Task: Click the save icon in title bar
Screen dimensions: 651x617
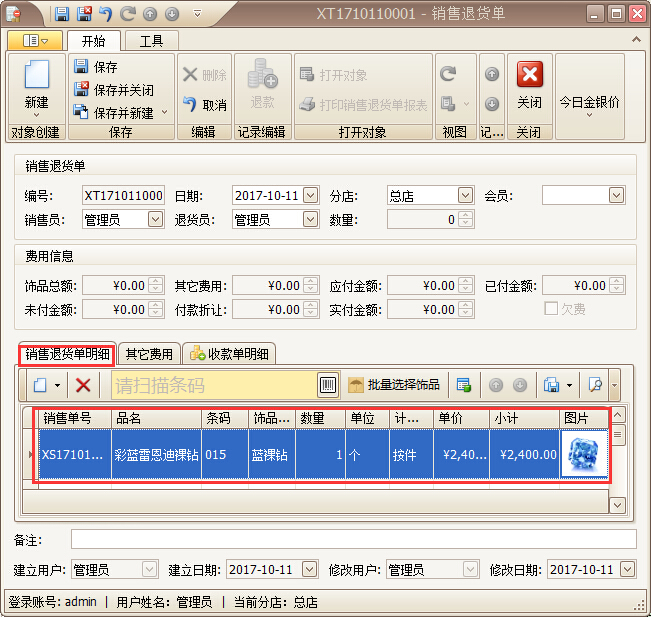Action: coord(62,14)
